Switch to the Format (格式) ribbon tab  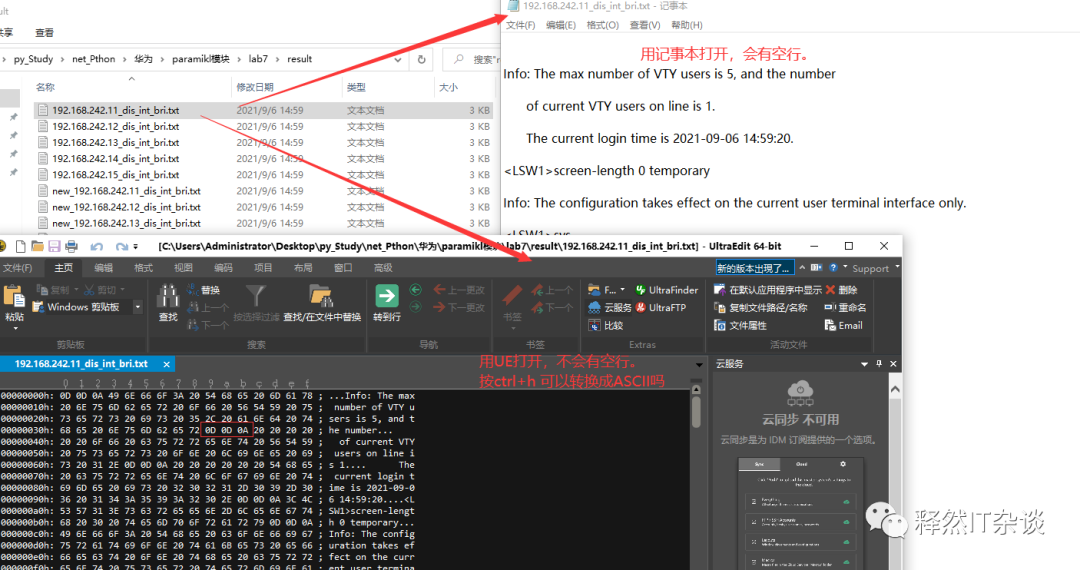(x=143, y=268)
